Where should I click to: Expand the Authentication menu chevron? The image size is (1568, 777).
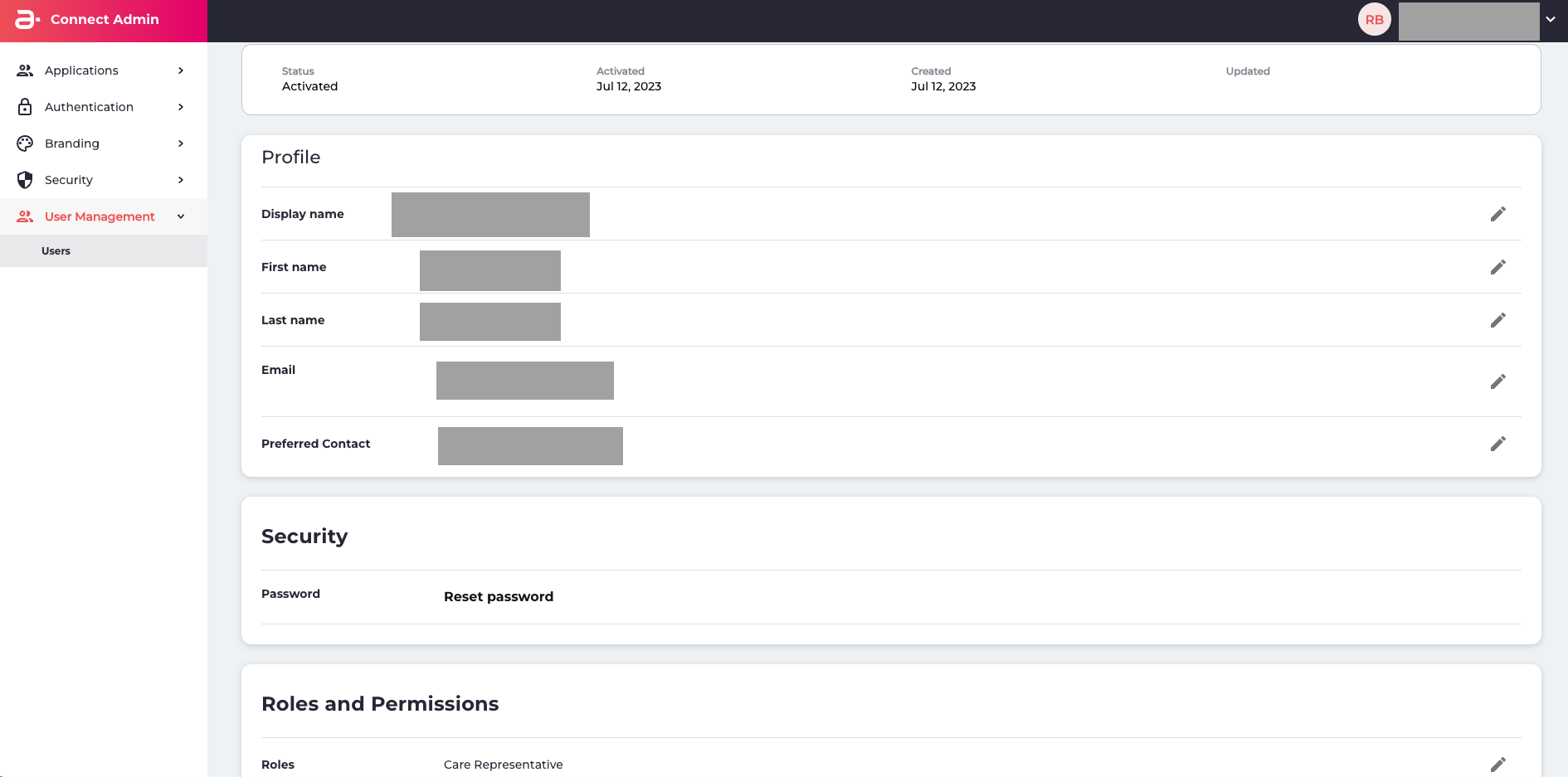tap(181, 107)
